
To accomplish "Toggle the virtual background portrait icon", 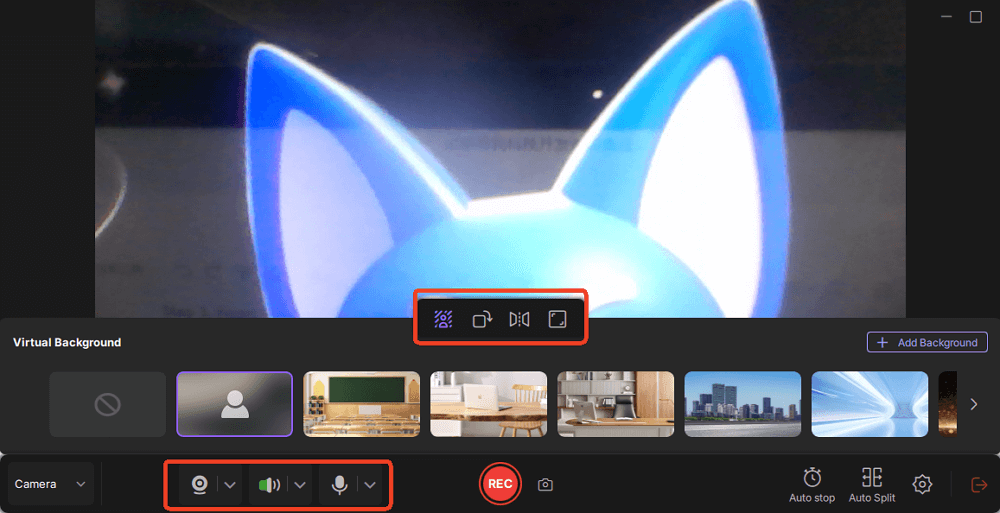I will [x=443, y=319].
